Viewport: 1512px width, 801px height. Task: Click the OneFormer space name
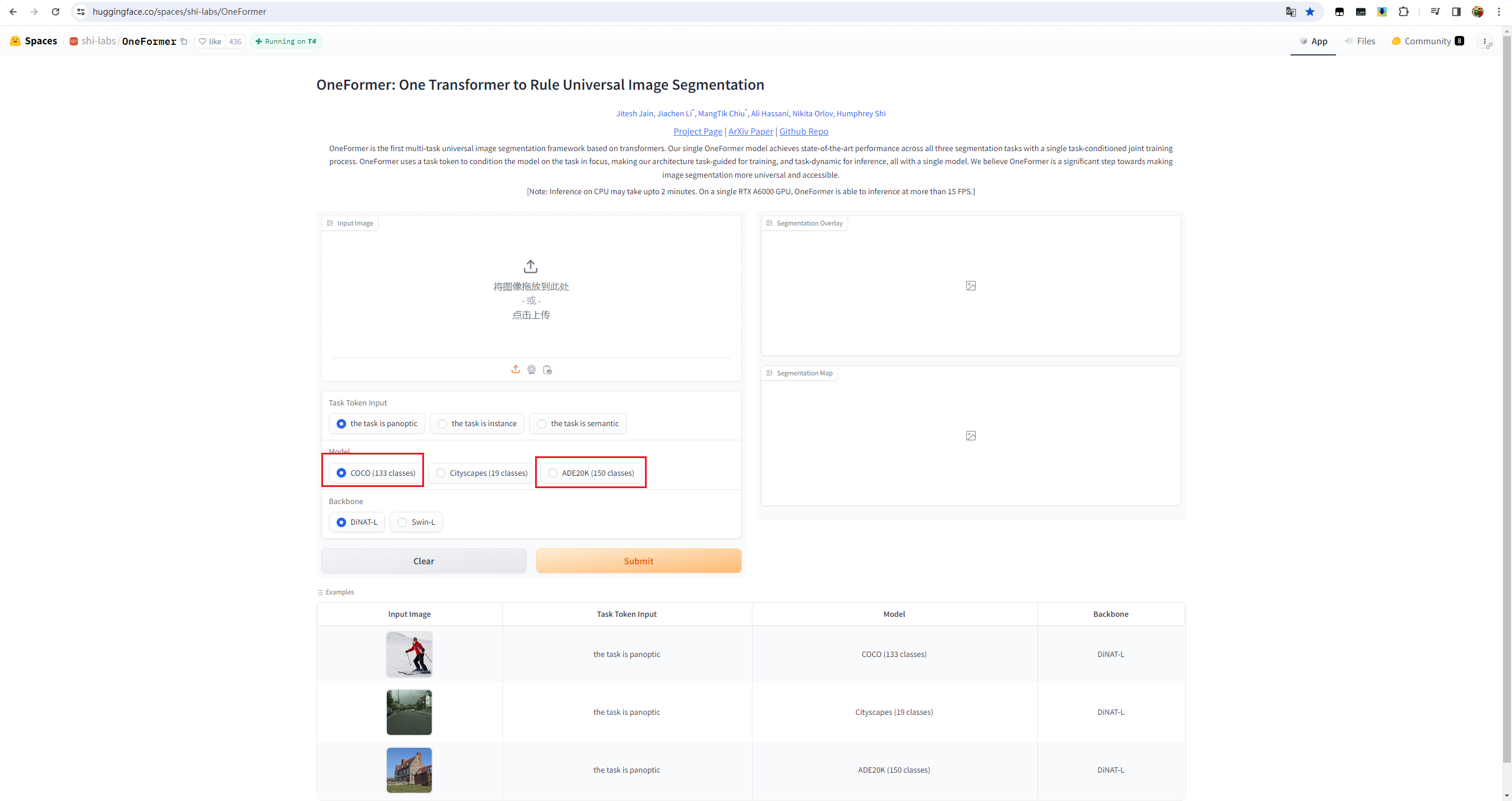point(149,41)
